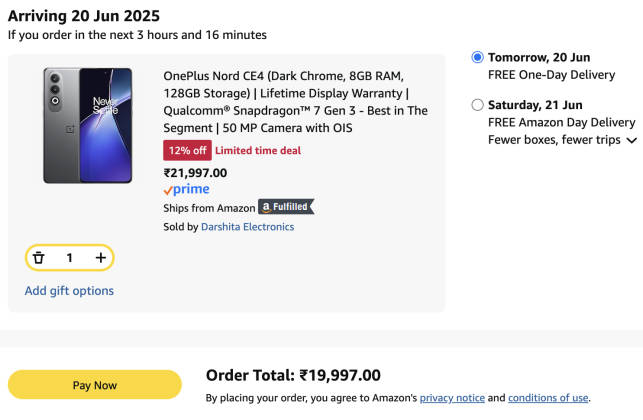Click Add gift options

pyautogui.click(x=69, y=291)
